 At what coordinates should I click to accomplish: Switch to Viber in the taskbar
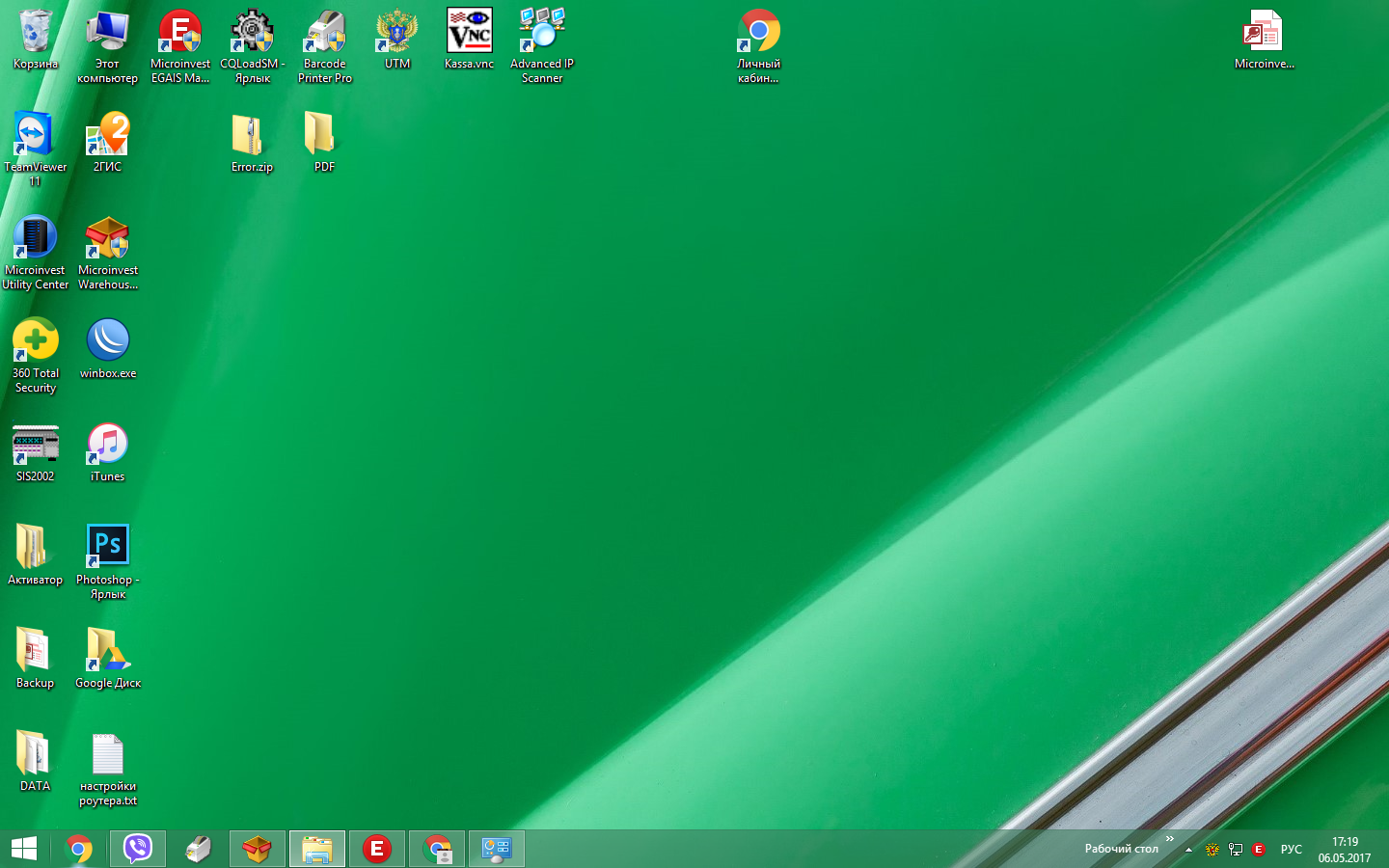pyautogui.click(x=138, y=849)
